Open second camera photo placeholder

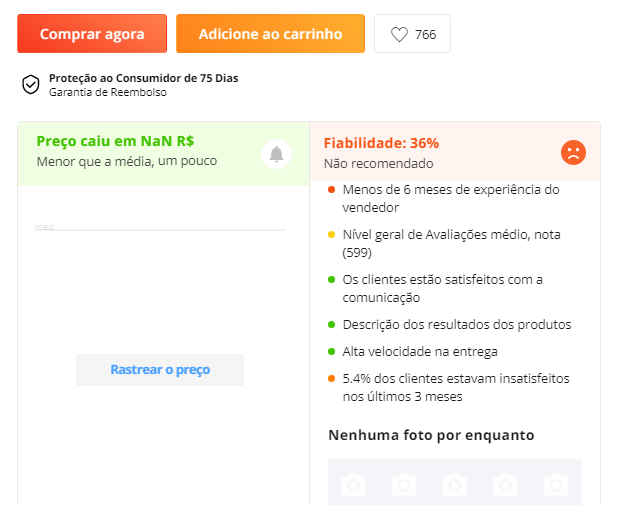[x=404, y=485]
